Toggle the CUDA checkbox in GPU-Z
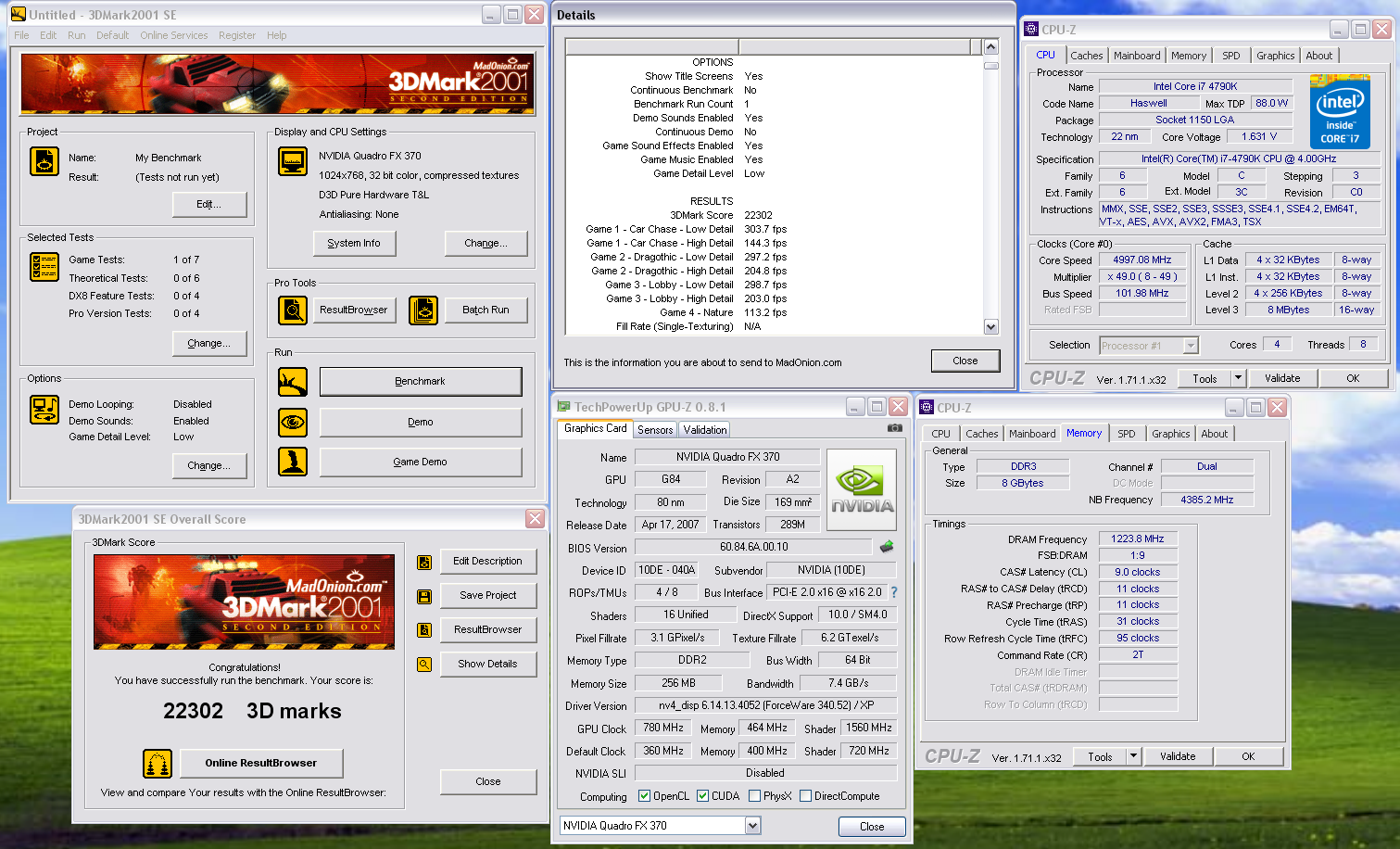This screenshot has width=1400, height=849. (x=703, y=796)
